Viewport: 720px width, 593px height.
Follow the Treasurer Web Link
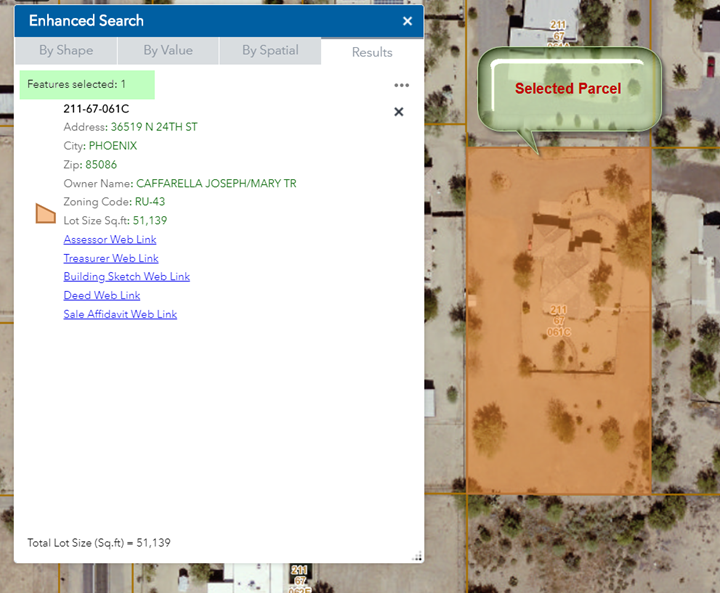(110, 258)
